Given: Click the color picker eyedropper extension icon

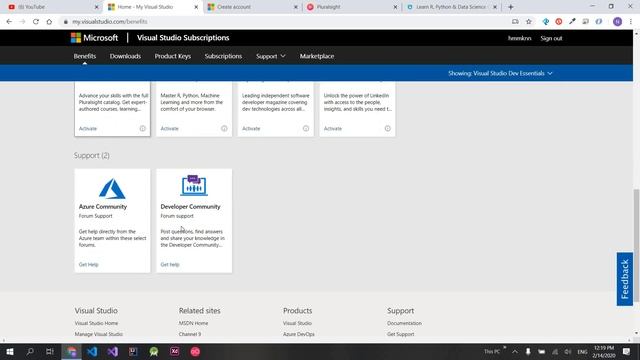Looking at the screenshot, I should (x=572, y=22).
